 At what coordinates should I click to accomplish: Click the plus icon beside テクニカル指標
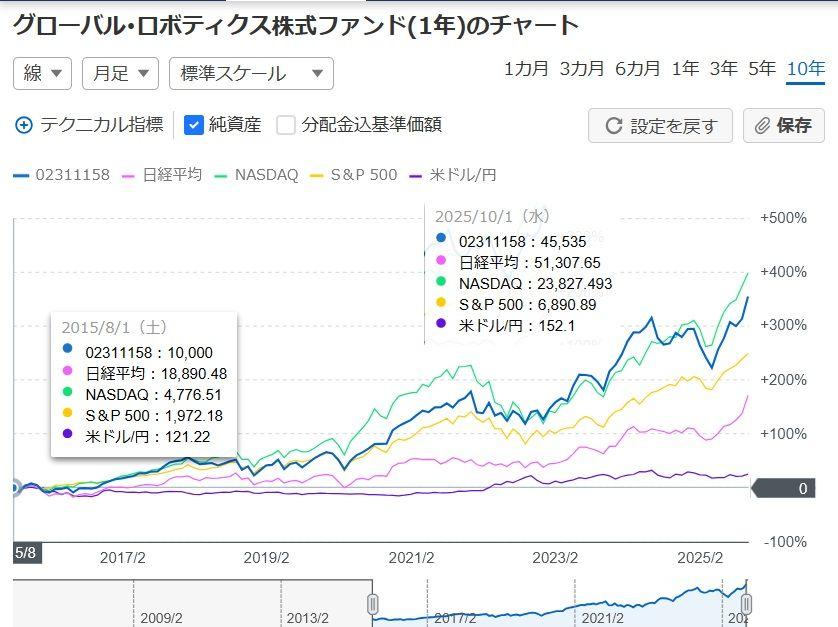[x=24, y=125]
